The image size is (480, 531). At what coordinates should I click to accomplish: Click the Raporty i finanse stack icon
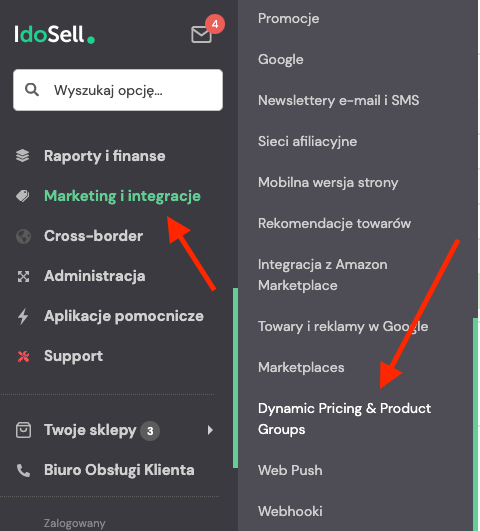click(x=23, y=156)
